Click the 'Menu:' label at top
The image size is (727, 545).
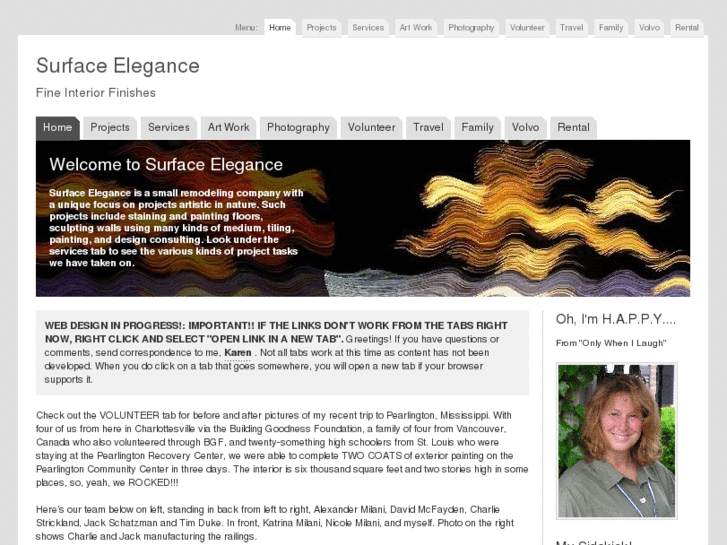point(246,28)
